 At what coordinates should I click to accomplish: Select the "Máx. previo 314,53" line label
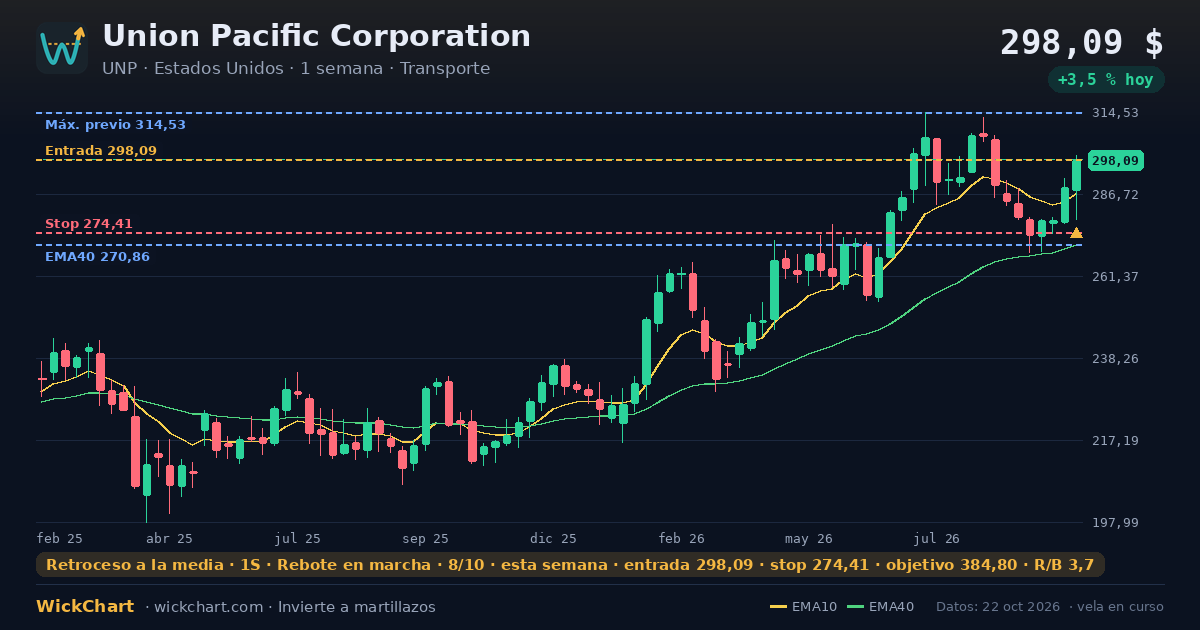(115, 125)
